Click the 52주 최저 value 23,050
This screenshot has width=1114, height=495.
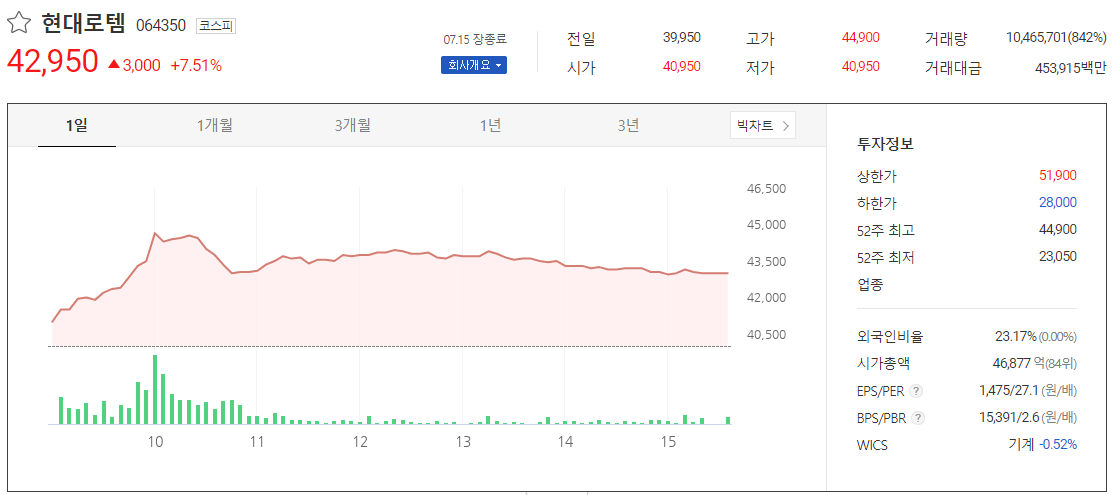coord(1058,256)
